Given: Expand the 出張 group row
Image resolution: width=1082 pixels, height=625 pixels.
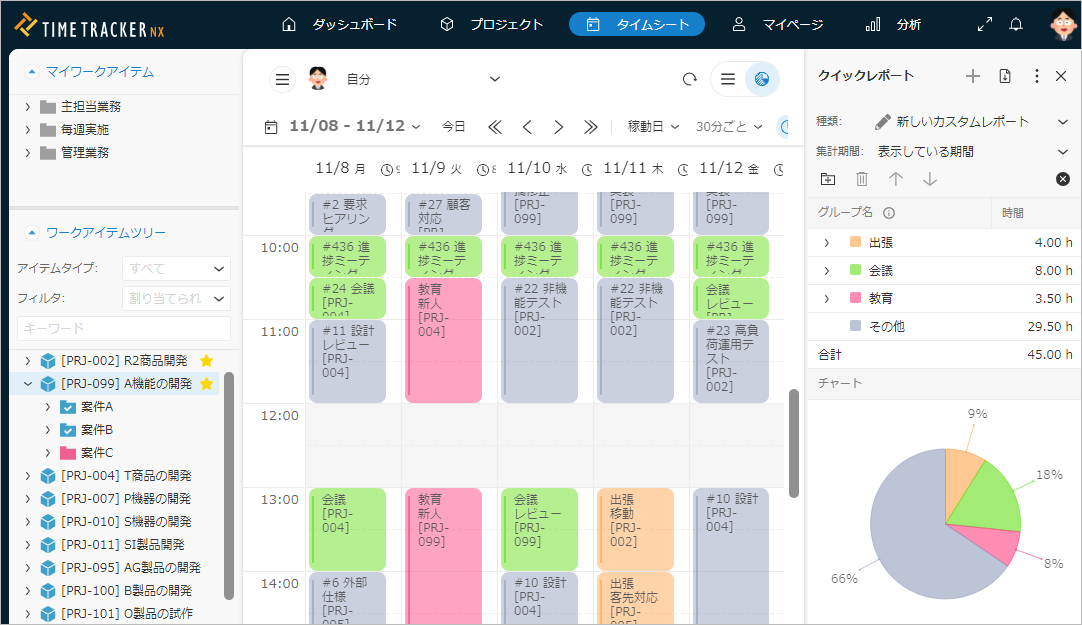Looking at the screenshot, I should [826, 243].
